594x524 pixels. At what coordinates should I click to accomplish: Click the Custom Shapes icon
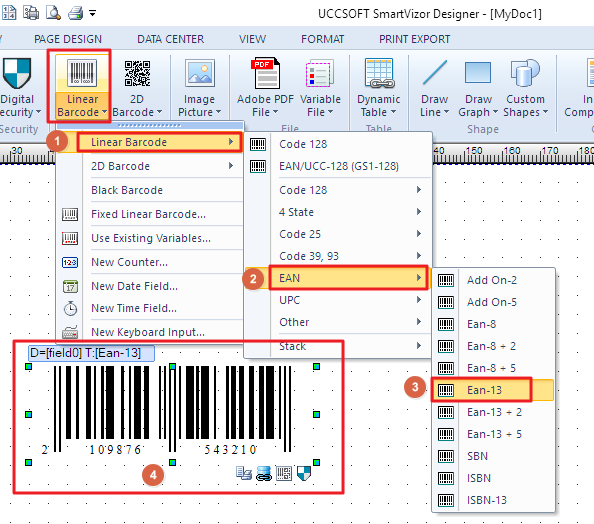tap(525, 73)
